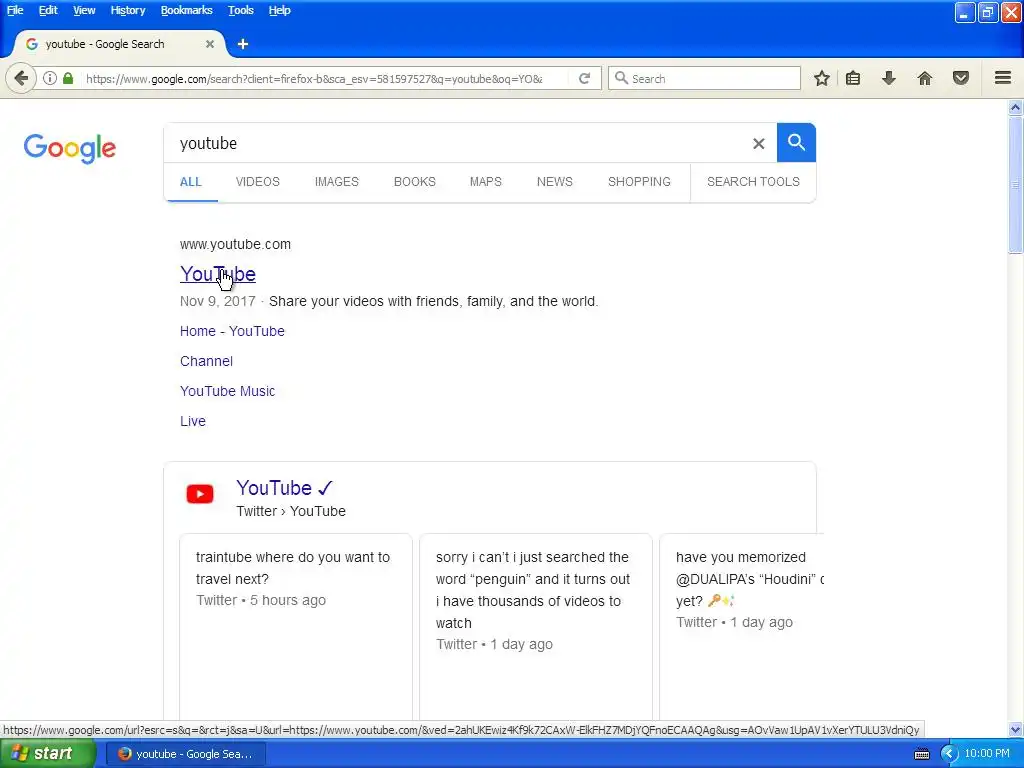Click Twitter › YouTube breadcrumb text
Viewport: 1024px width, 768px height.
pos(291,511)
